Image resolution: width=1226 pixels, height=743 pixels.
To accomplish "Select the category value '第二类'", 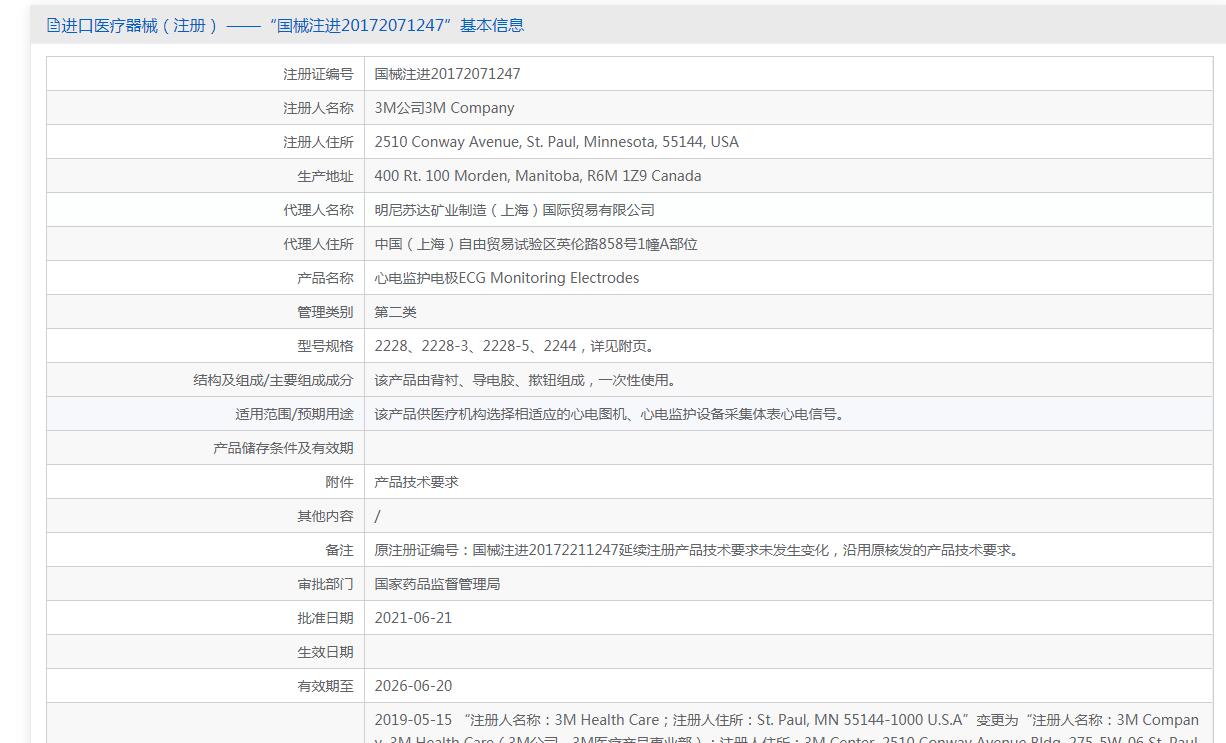I will click(x=396, y=312).
